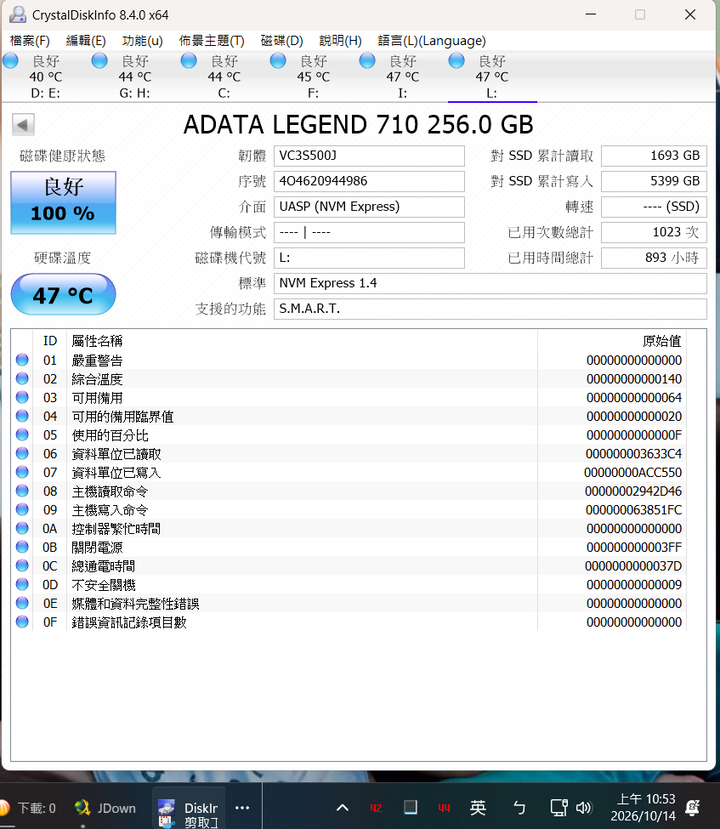Click the power on count 1023 次

click(654, 233)
